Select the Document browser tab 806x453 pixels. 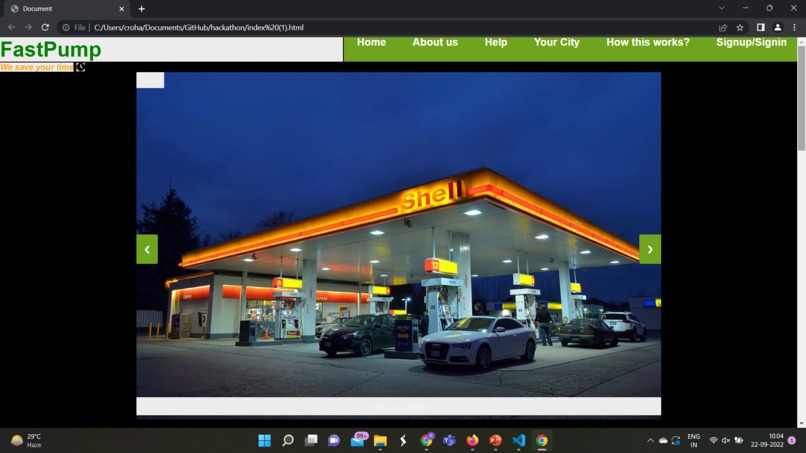(67, 9)
